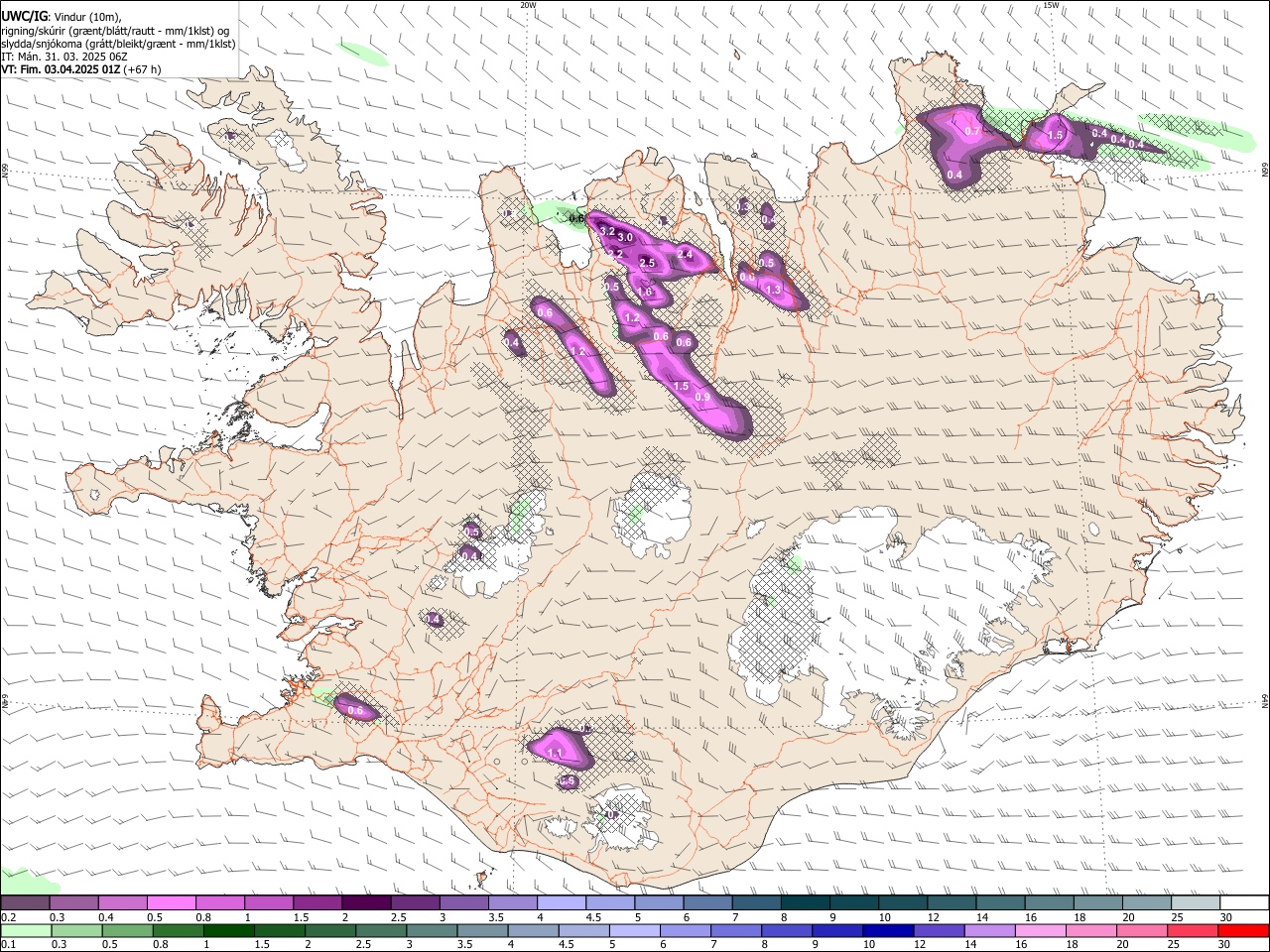
Task: Click the '0.9' precipitation value on the map
Action: [702, 397]
